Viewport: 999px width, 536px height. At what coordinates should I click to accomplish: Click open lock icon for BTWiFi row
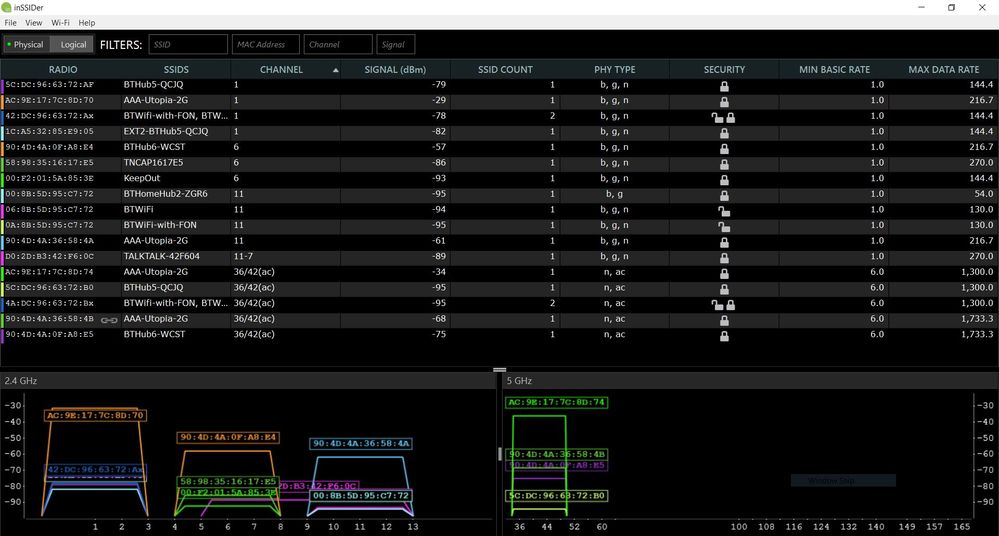(724, 210)
